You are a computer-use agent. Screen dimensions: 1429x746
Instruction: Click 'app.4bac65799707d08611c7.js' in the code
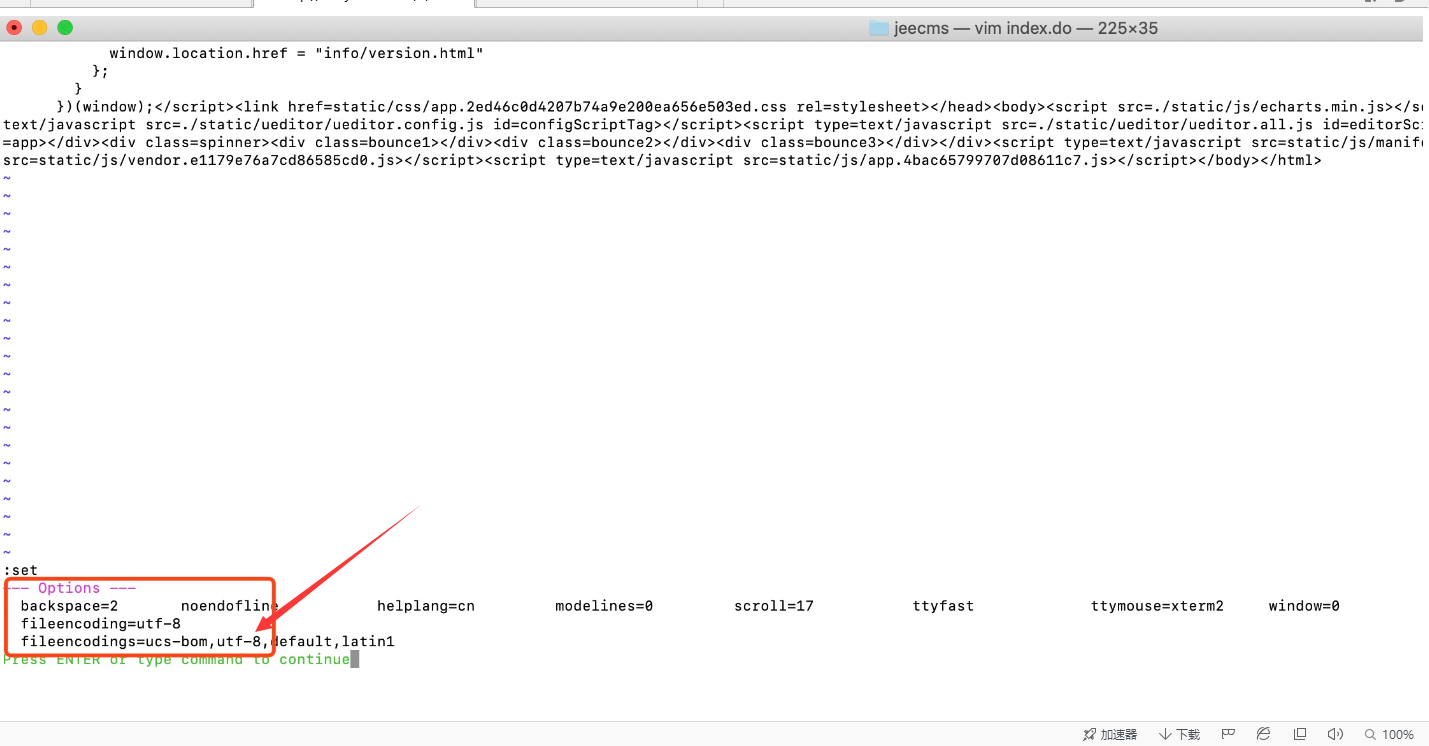coord(988,160)
